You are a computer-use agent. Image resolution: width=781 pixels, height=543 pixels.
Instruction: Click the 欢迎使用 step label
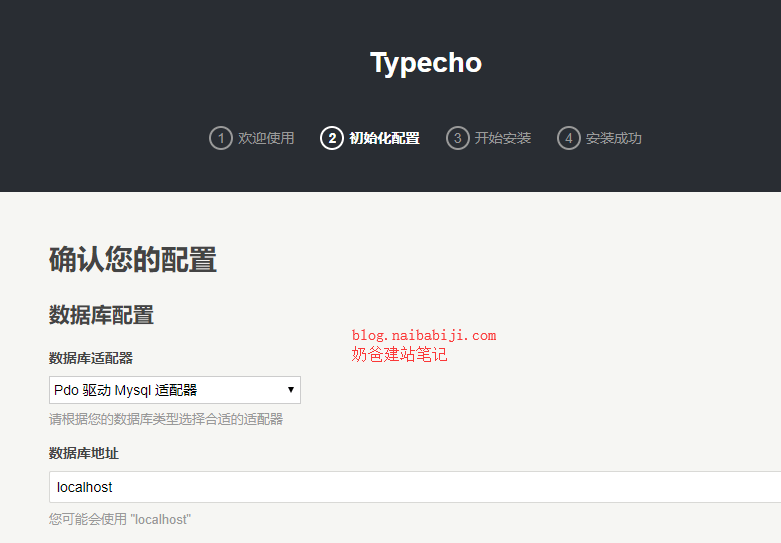266,138
